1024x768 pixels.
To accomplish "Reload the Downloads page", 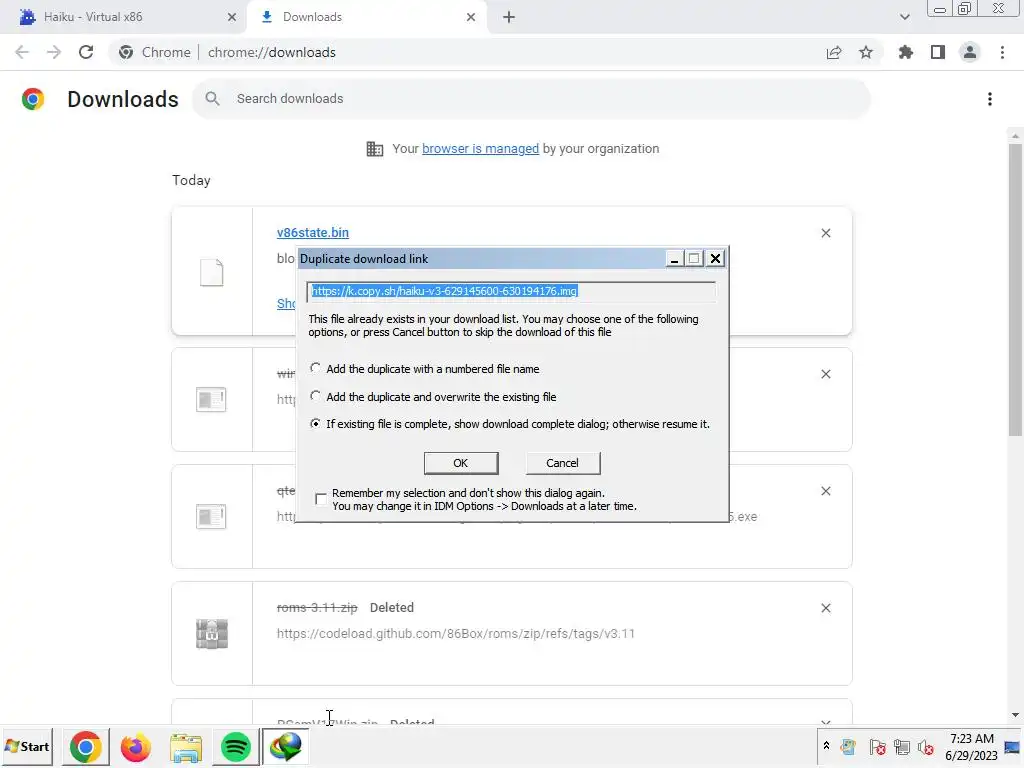I will pos(86,52).
